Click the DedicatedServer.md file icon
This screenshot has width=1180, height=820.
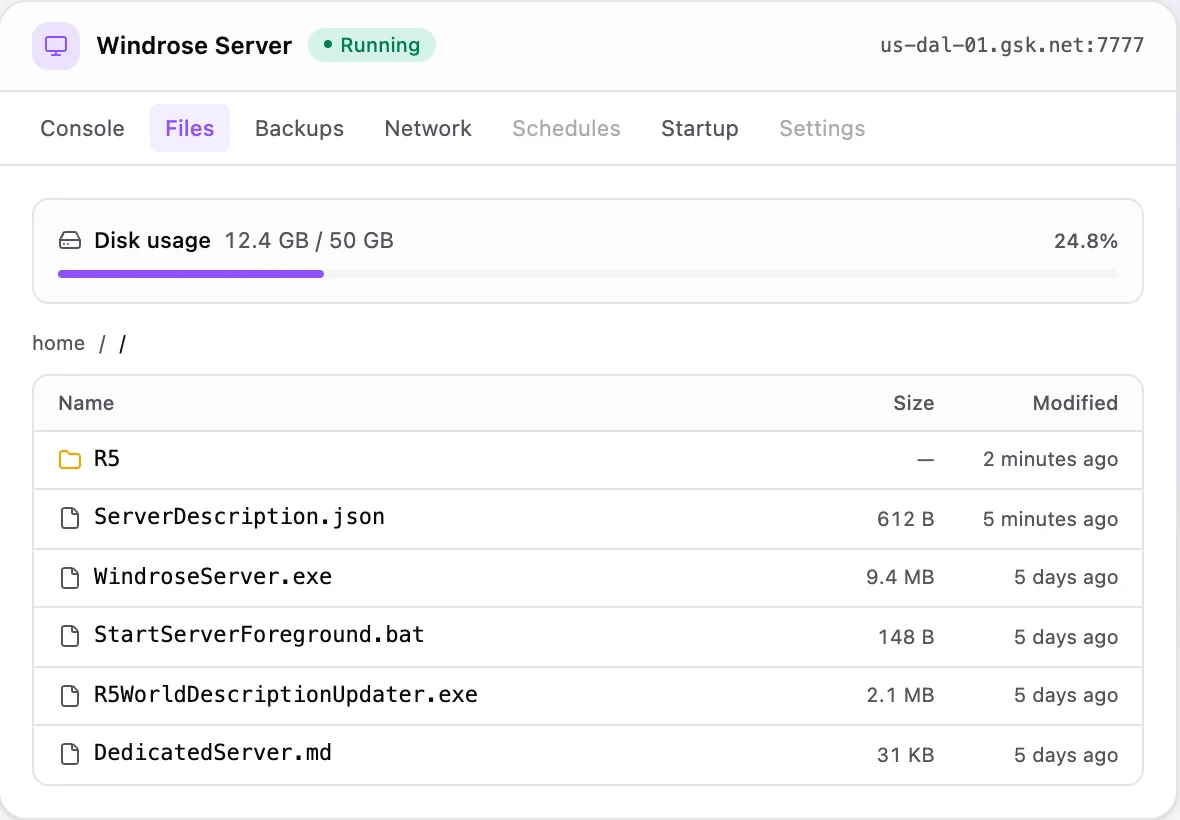pyautogui.click(x=70, y=754)
